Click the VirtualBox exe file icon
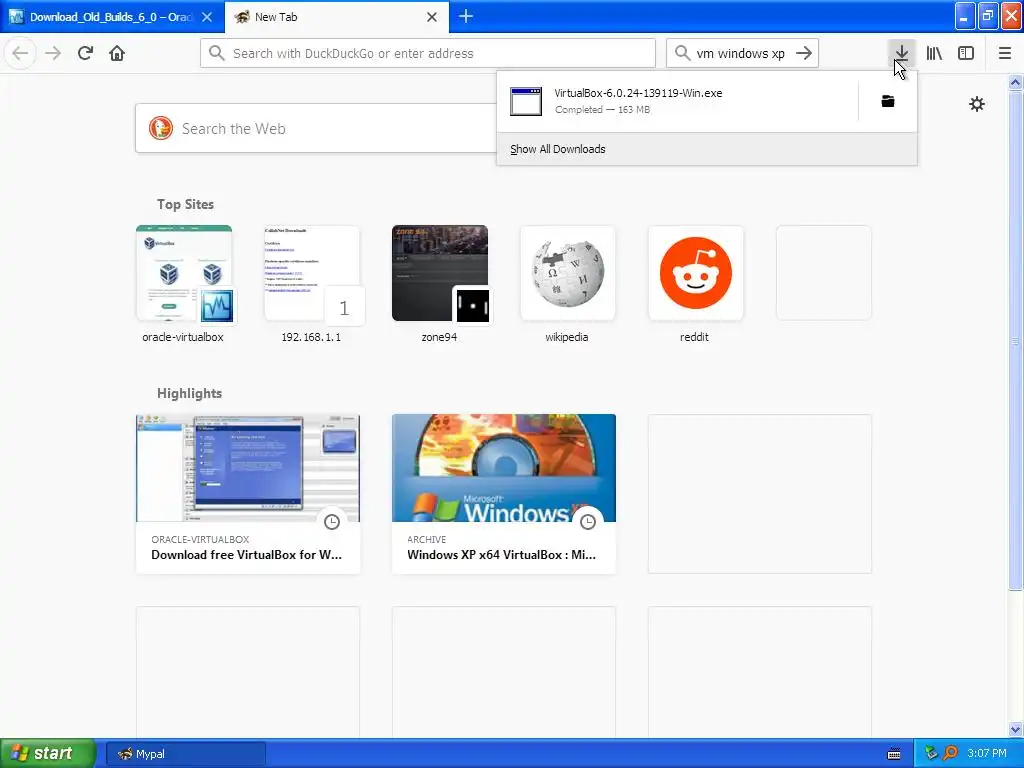1024x768 pixels. (x=526, y=101)
